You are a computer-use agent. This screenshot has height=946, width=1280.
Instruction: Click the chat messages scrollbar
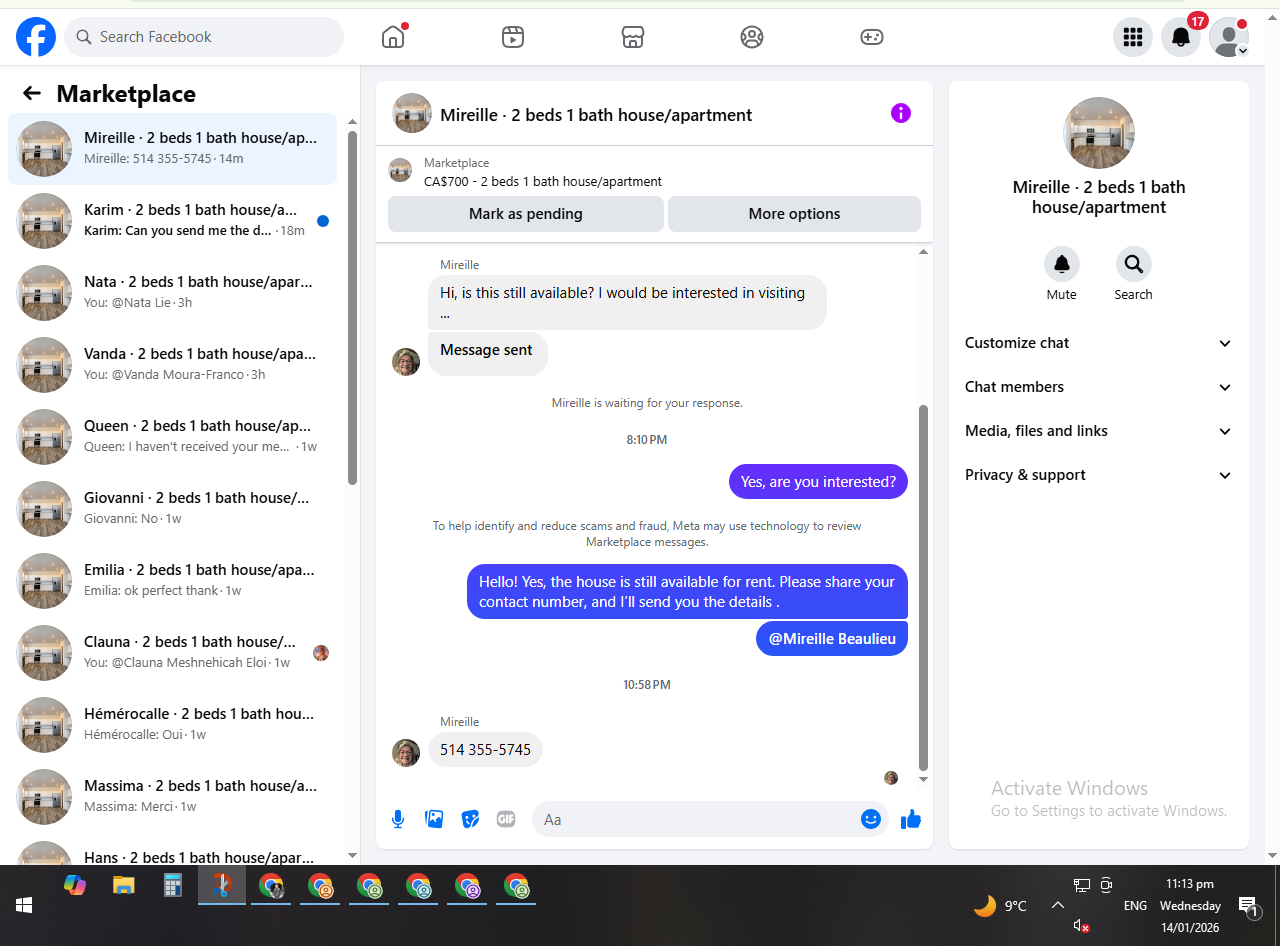tap(923, 588)
